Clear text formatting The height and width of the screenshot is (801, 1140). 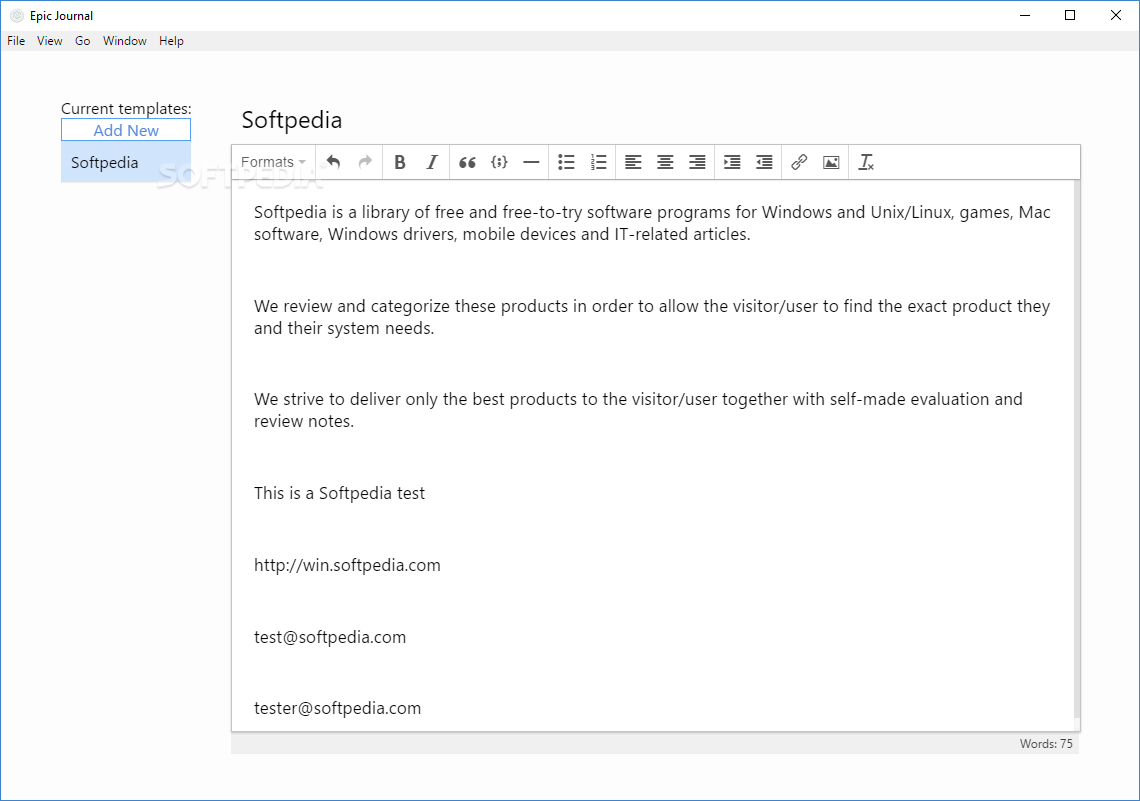(x=865, y=162)
